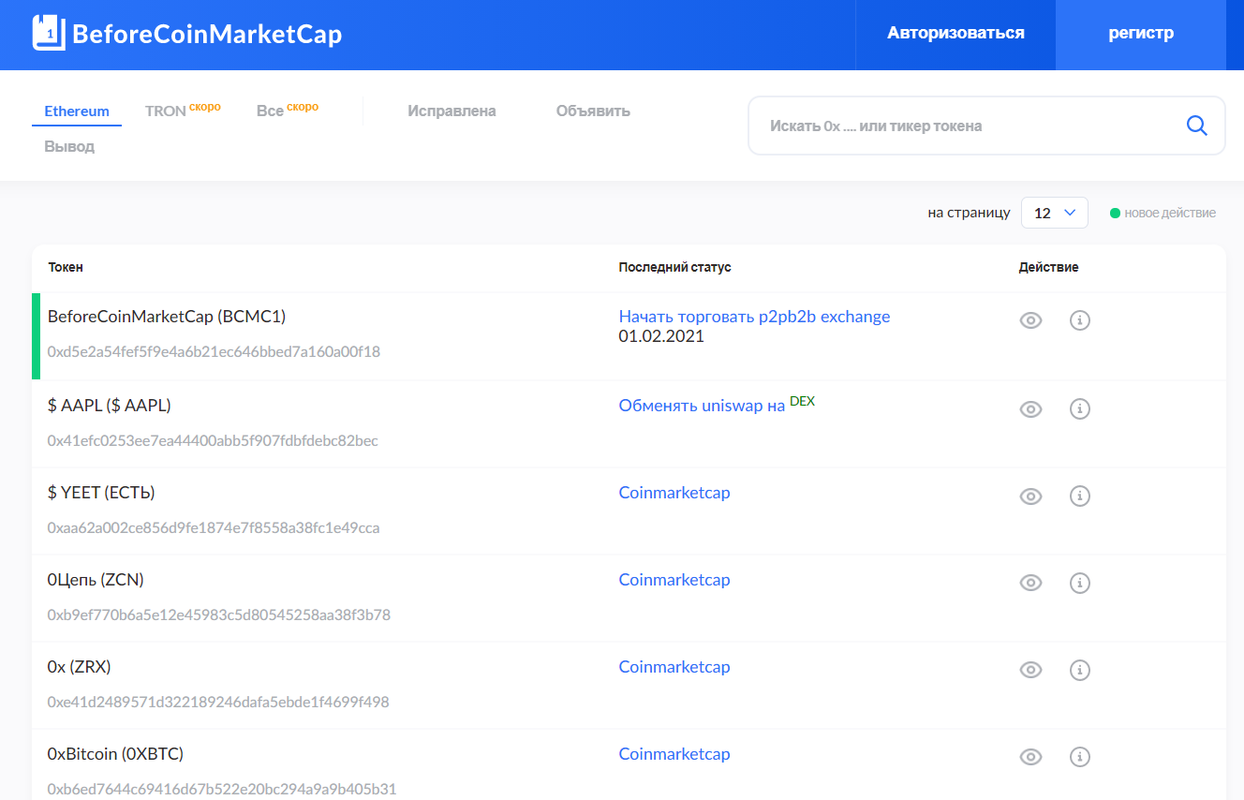Click token name 0Цепь (ZCN)

click(95, 579)
